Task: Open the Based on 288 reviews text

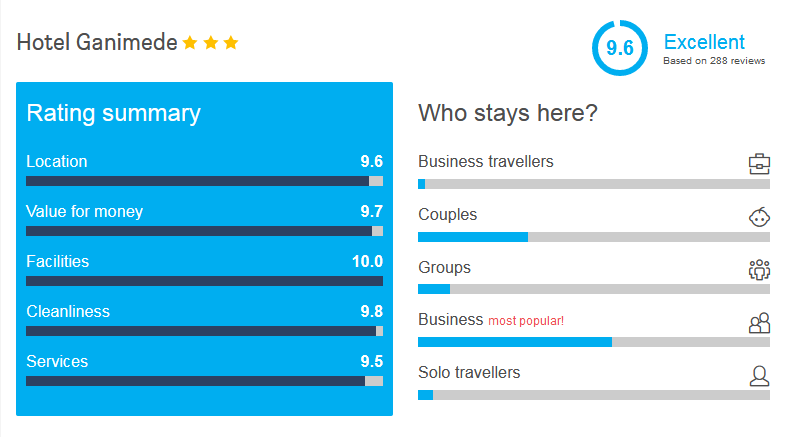Action: click(x=714, y=61)
